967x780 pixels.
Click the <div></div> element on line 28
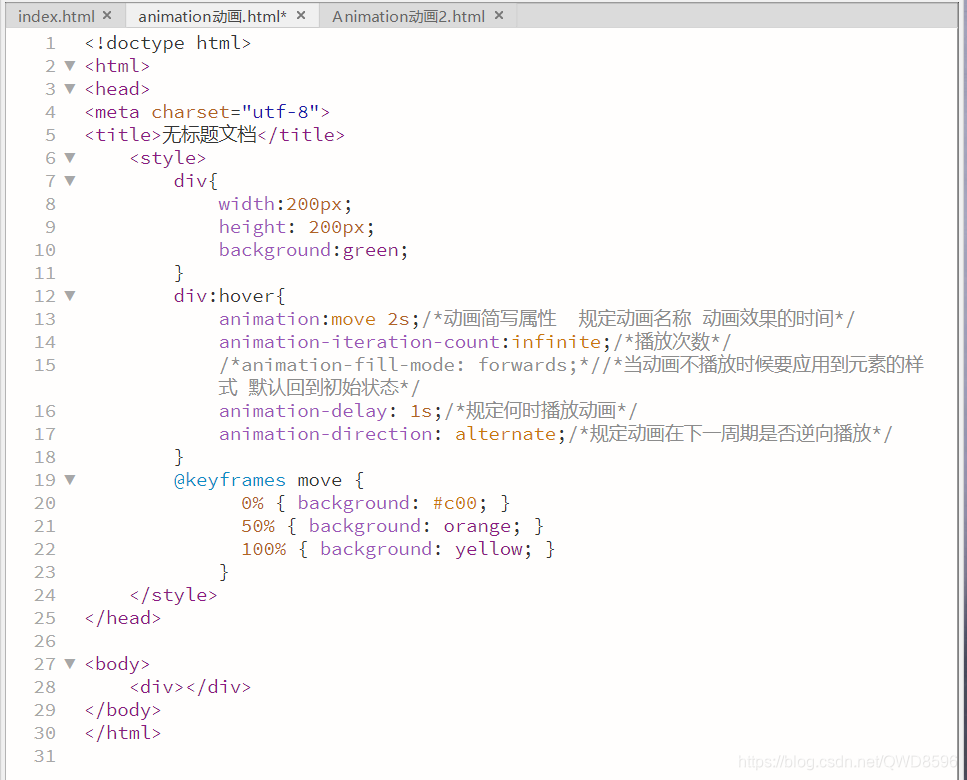tap(190, 687)
